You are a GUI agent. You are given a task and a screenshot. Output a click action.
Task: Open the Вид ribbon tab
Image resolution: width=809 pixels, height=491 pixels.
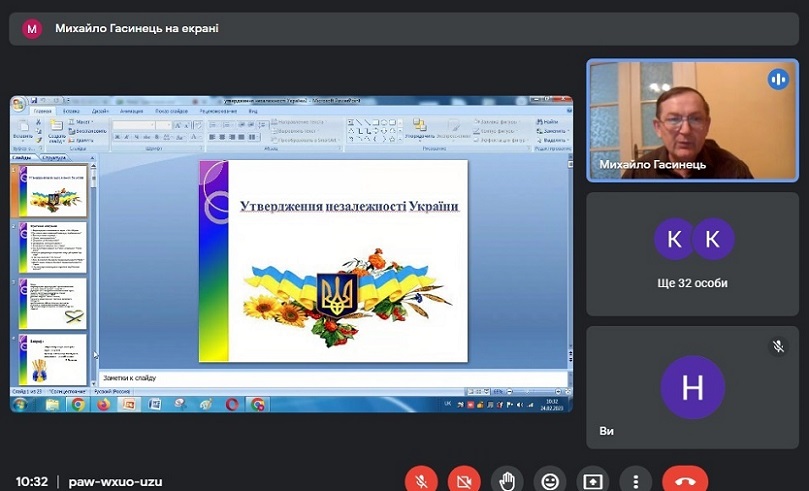tap(253, 111)
